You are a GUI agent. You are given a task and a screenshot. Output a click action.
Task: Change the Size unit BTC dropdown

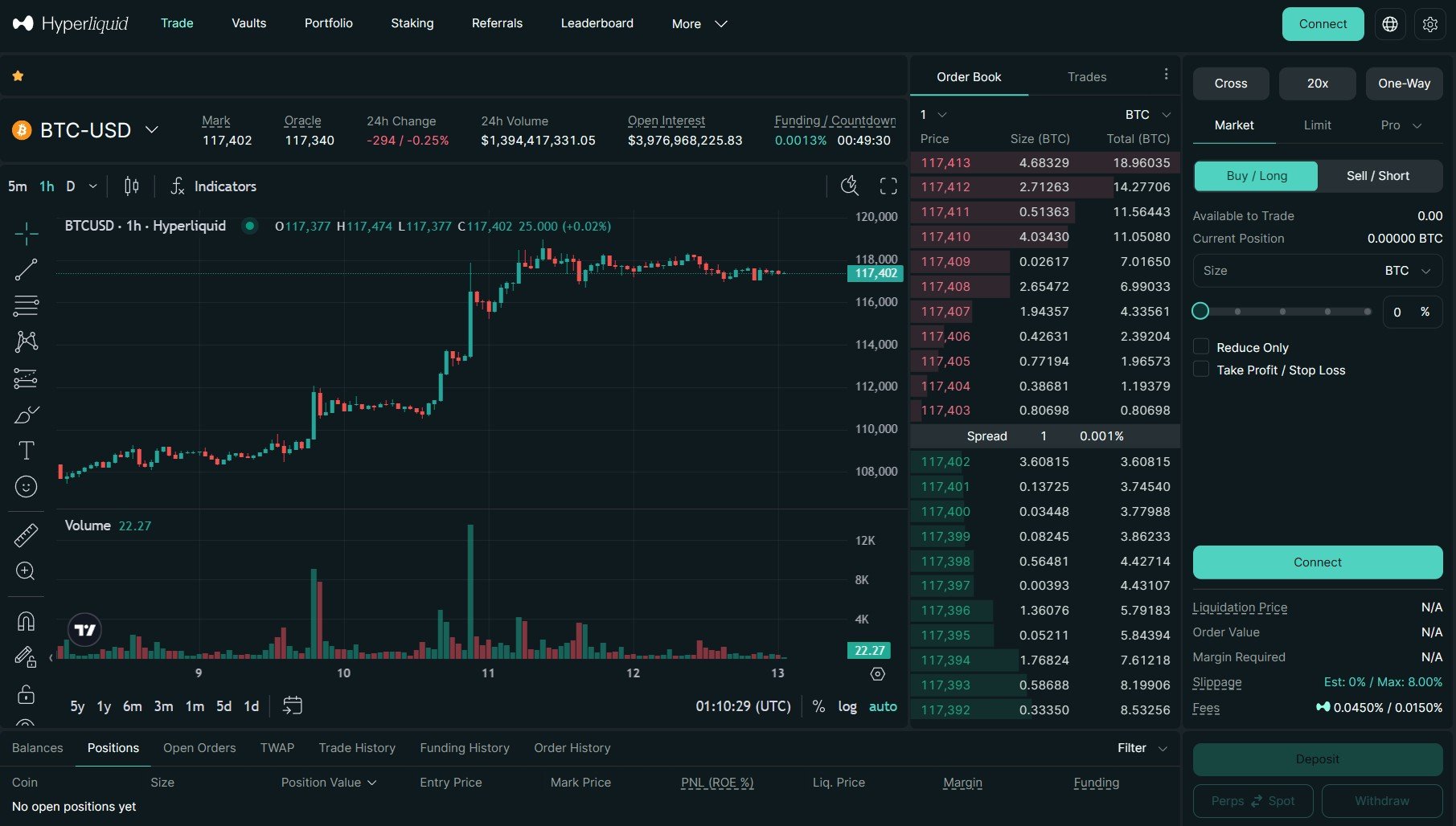pos(1407,271)
